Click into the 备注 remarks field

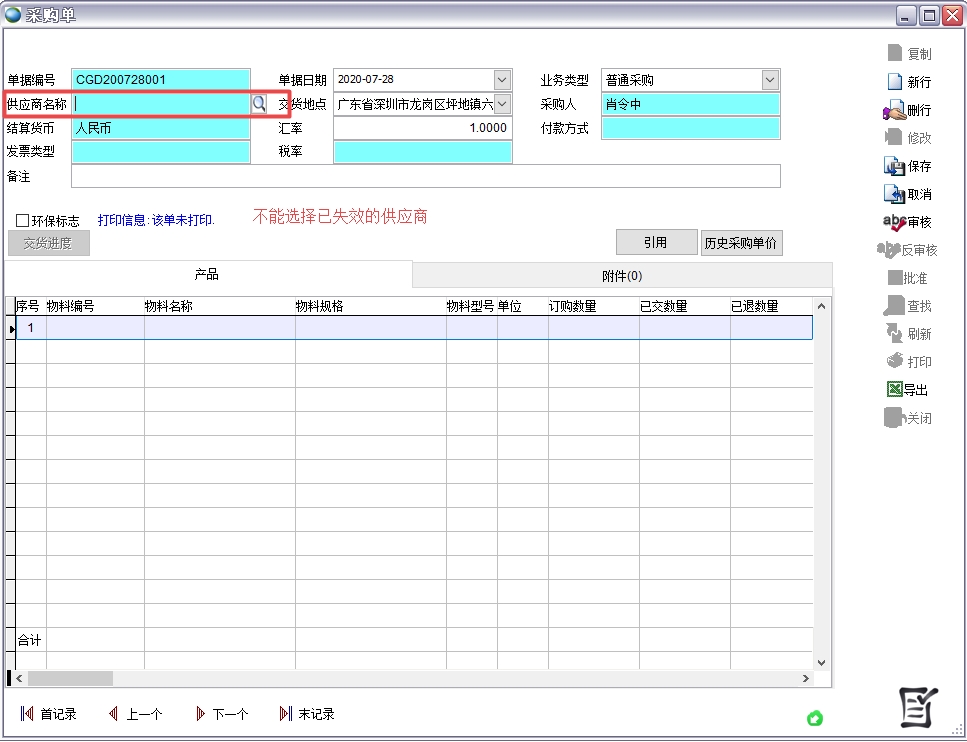click(425, 176)
